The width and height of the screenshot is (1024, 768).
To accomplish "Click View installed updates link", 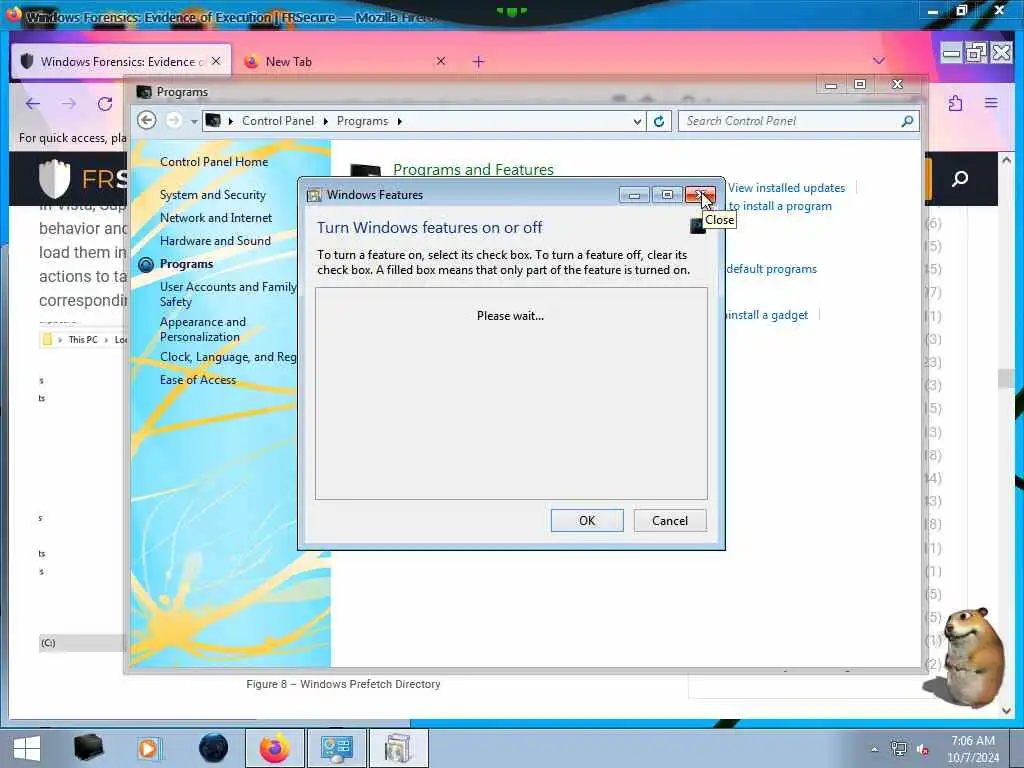I will 786,188.
